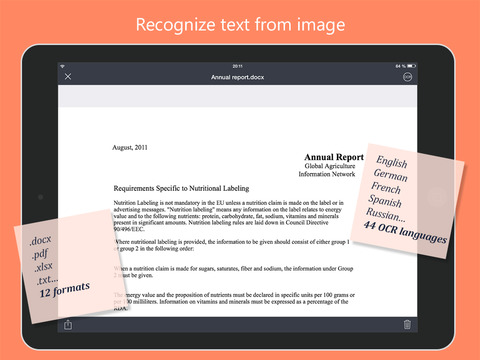Click paragraph starting 'The energy value and the proposition'
The height and width of the screenshot is (360, 480).
(x=234, y=301)
